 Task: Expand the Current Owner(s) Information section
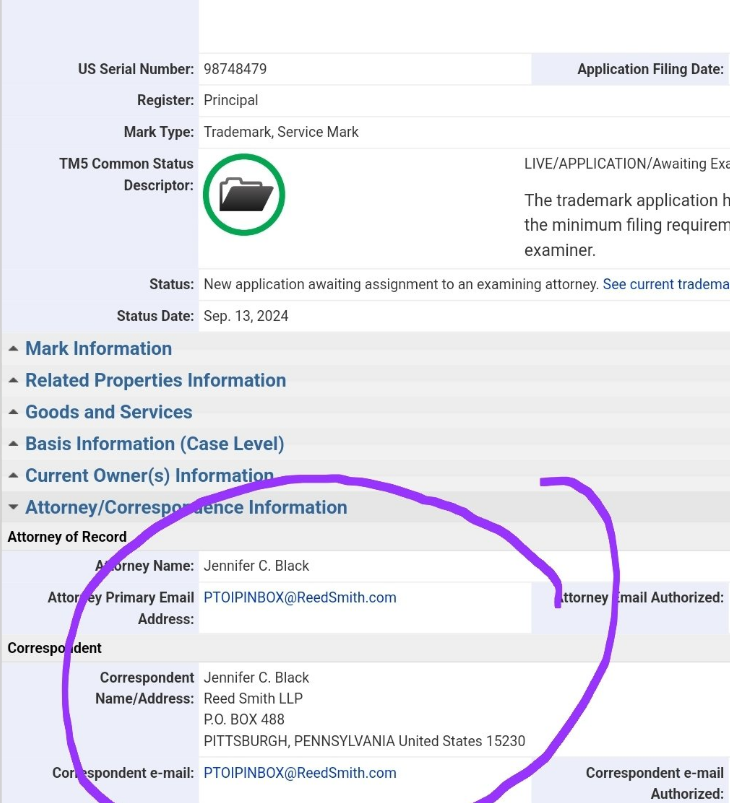tap(149, 476)
